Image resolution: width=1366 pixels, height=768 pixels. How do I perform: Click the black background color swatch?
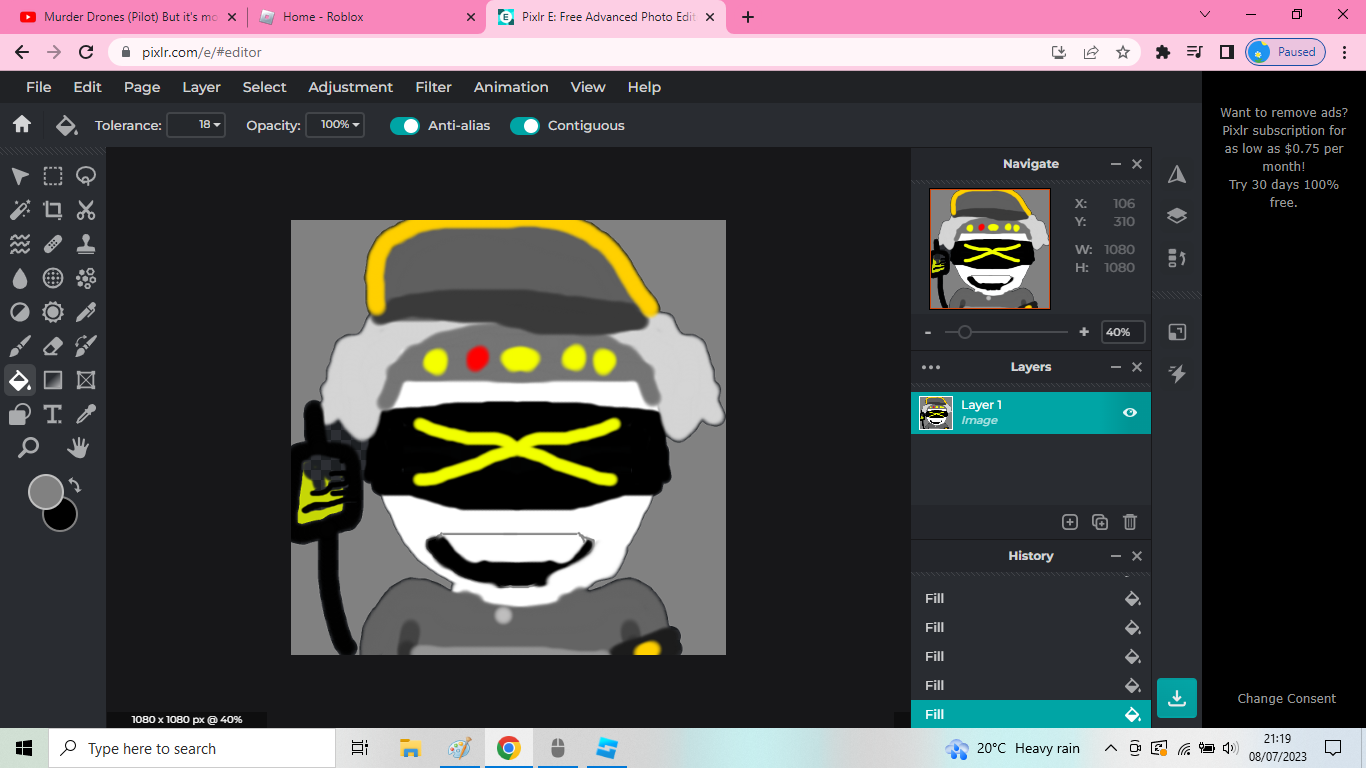coord(64,517)
